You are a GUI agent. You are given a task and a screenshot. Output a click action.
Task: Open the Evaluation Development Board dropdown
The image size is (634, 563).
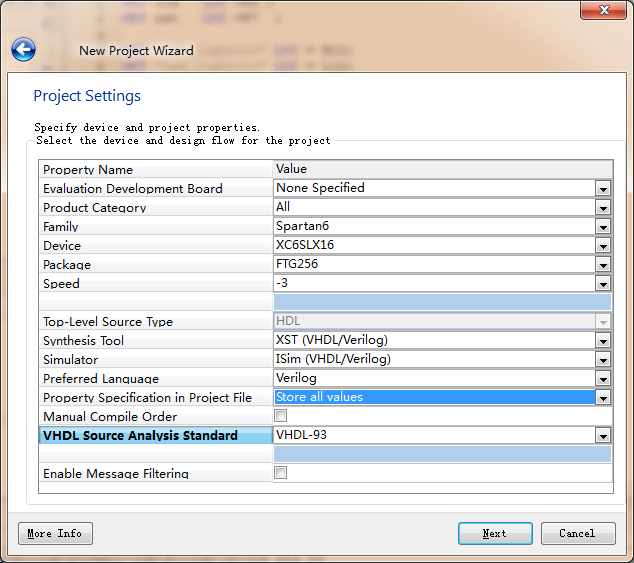pos(602,188)
